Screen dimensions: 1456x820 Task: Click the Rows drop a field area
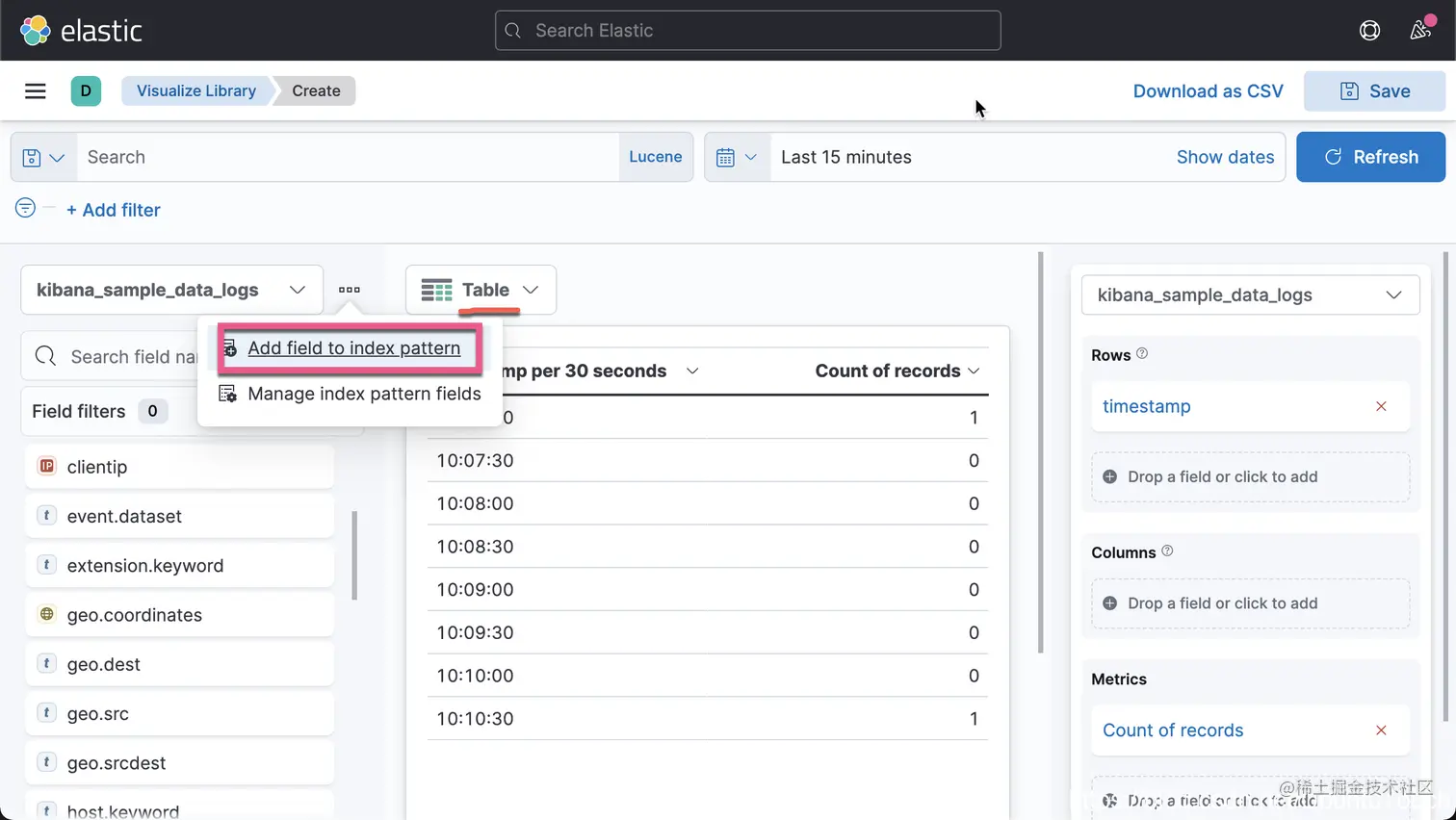click(x=1250, y=477)
